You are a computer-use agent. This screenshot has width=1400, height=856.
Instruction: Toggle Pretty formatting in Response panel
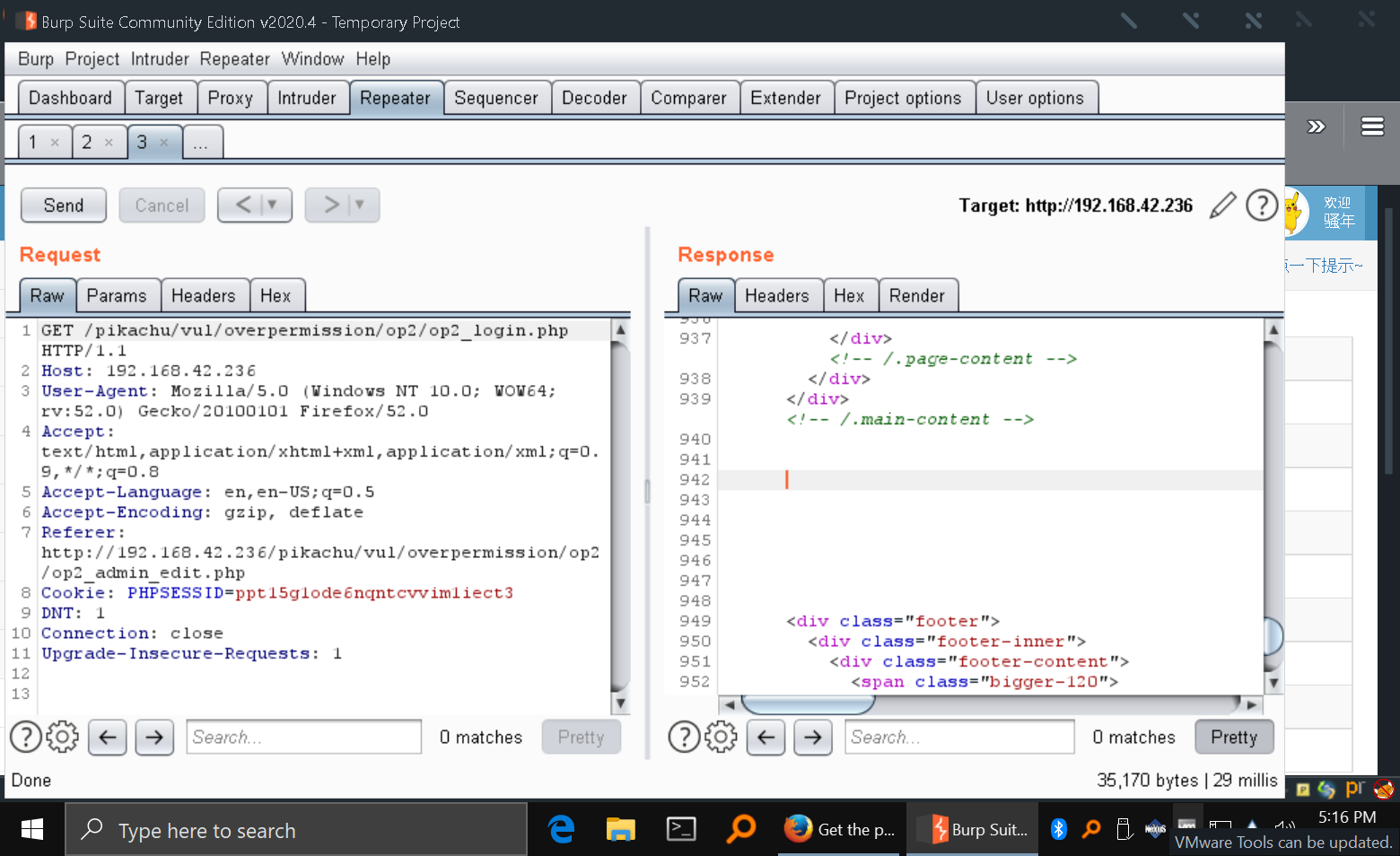pos(1234,738)
